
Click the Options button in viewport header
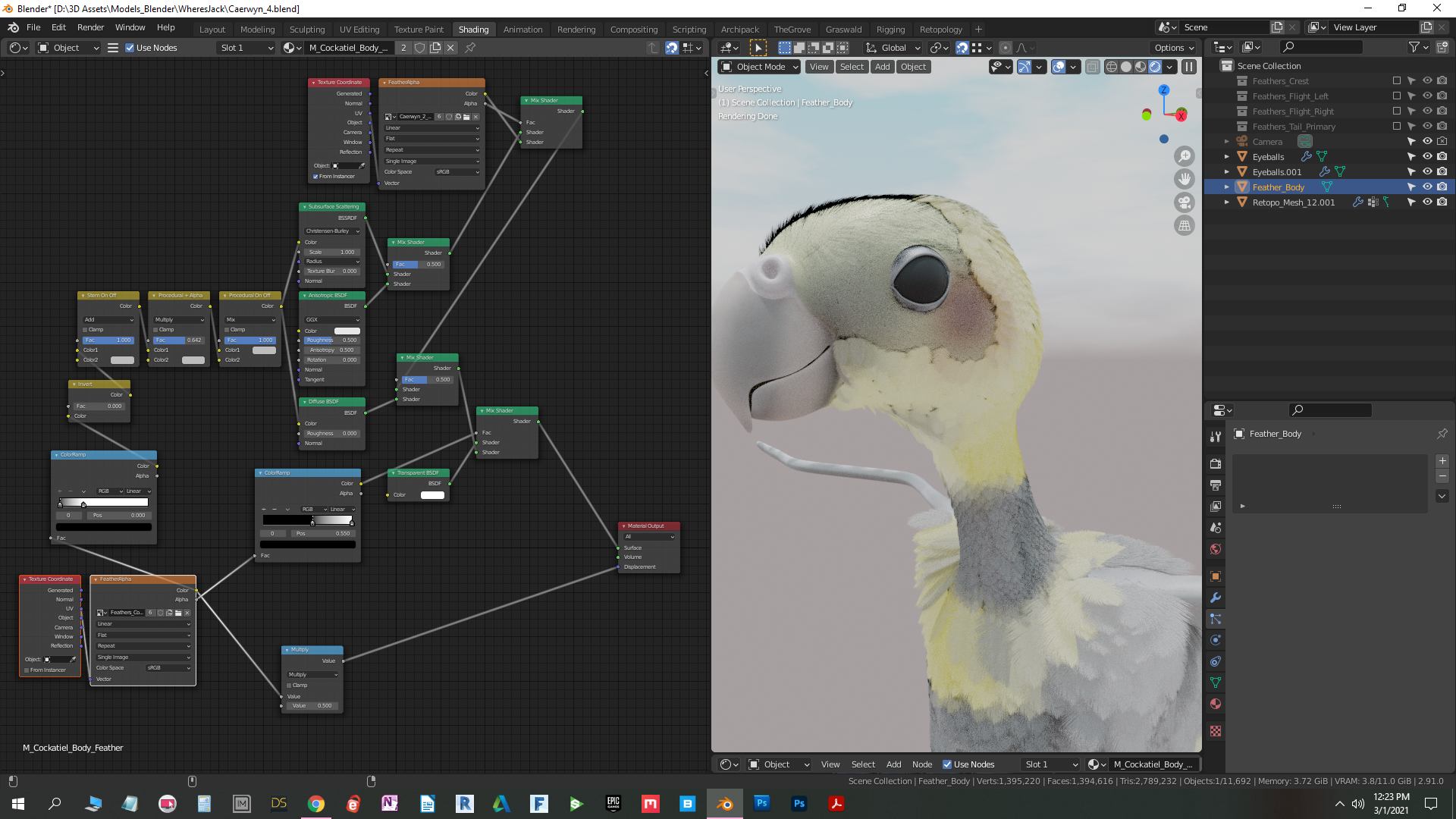(x=1174, y=48)
